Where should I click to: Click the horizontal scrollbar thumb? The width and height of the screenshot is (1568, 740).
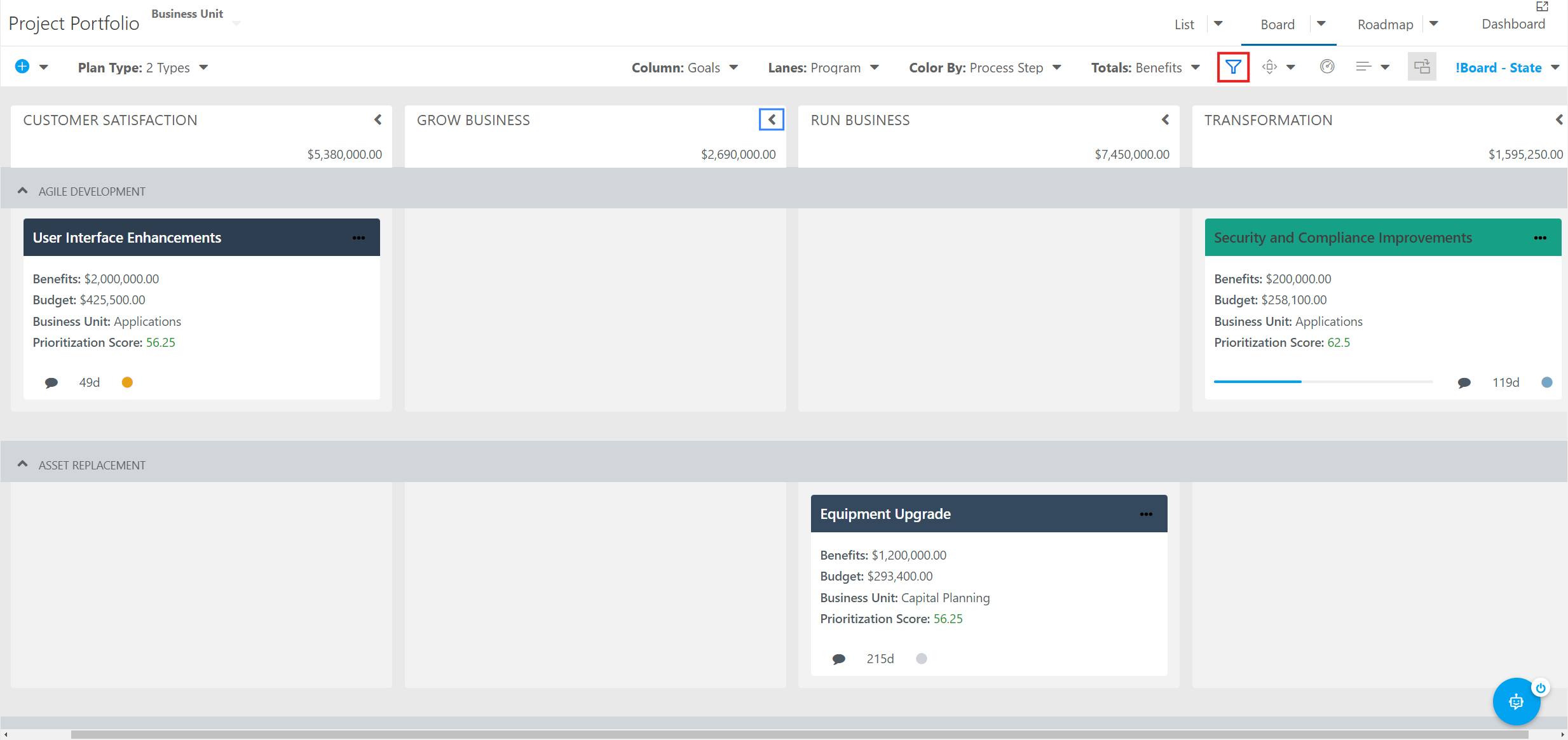[800, 734]
